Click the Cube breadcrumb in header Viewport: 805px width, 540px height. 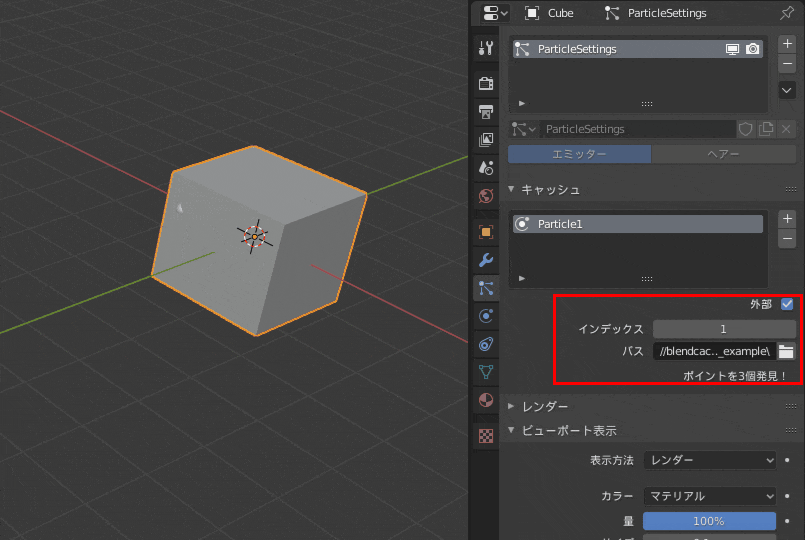tap(549, 13)
